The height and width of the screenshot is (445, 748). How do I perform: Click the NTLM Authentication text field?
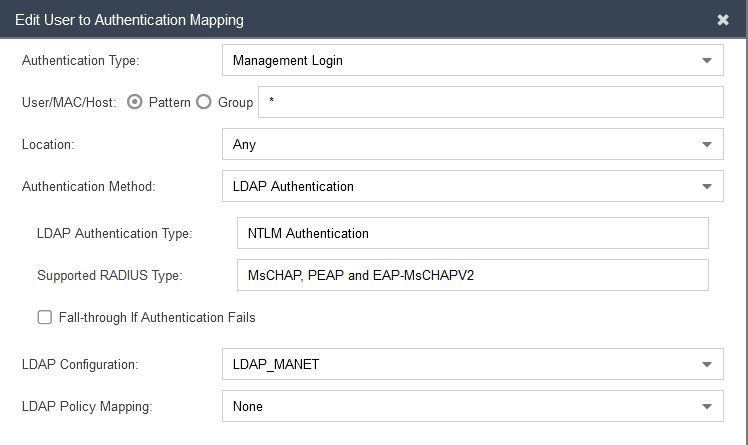[x=472, y=233]
